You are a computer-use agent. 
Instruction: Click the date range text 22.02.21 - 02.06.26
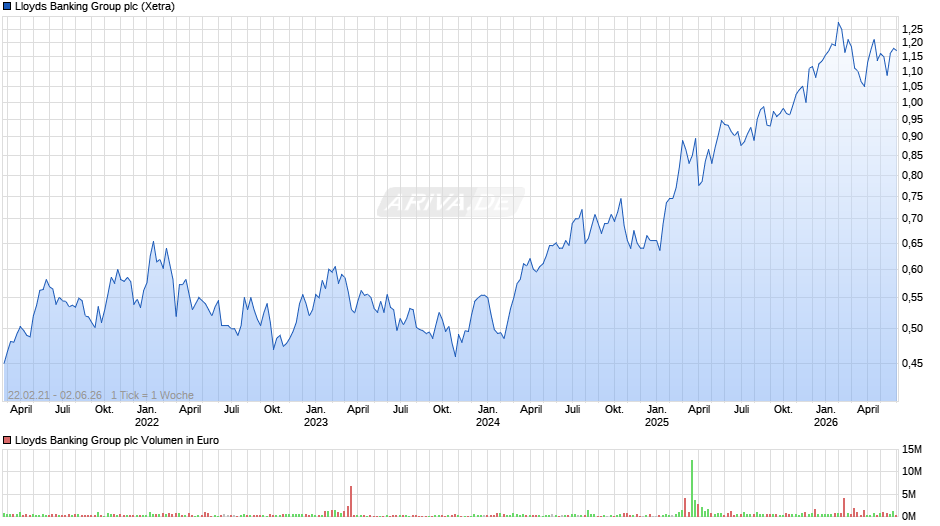55,395
